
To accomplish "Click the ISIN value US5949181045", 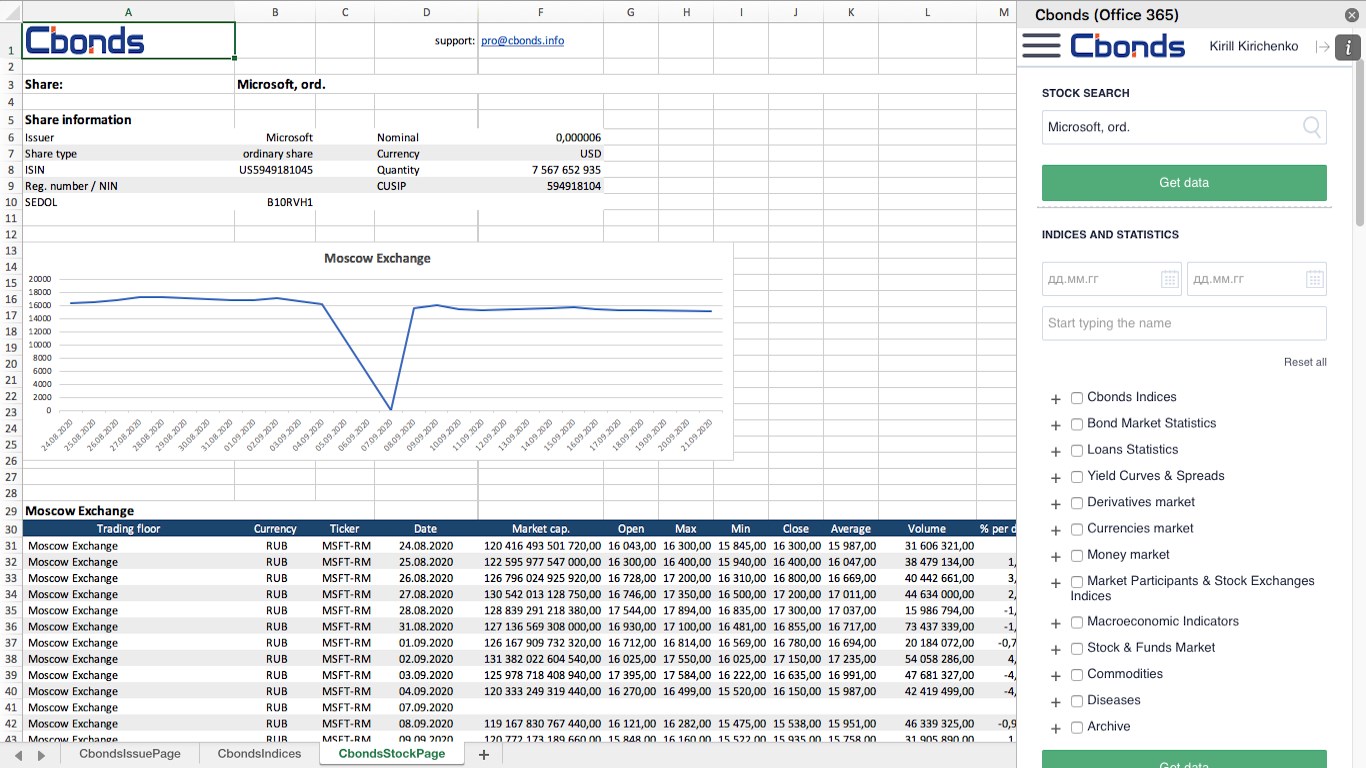I will [x=275, y=170].
